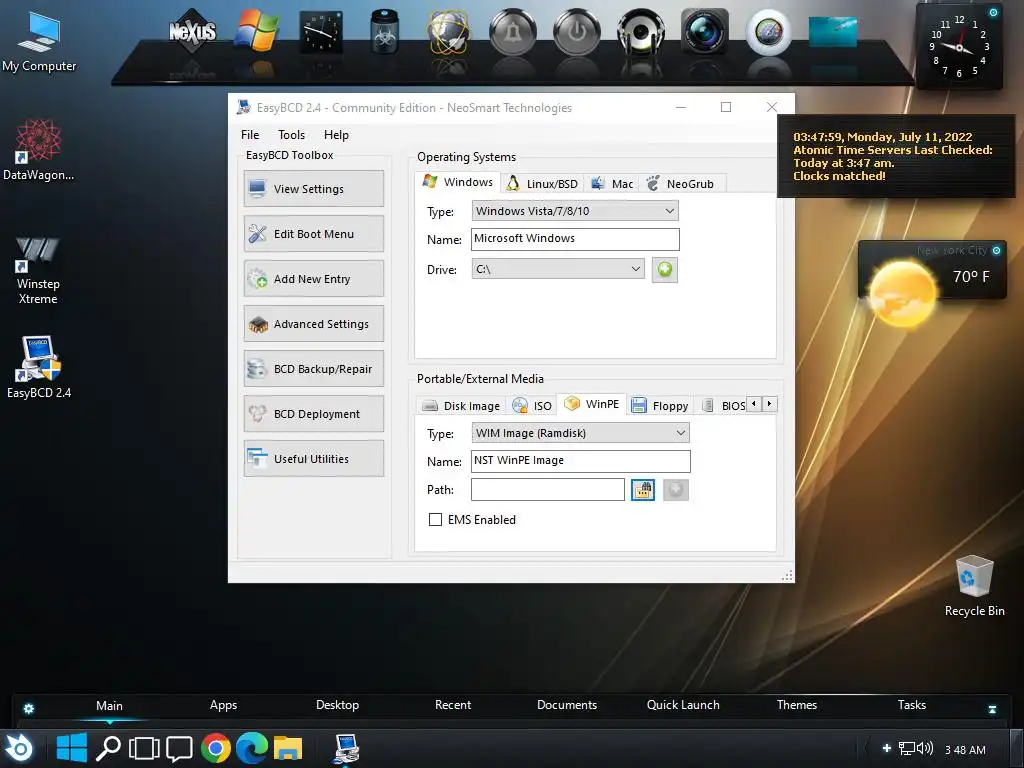Open Windows Start button on taskbar

point(72,748)
